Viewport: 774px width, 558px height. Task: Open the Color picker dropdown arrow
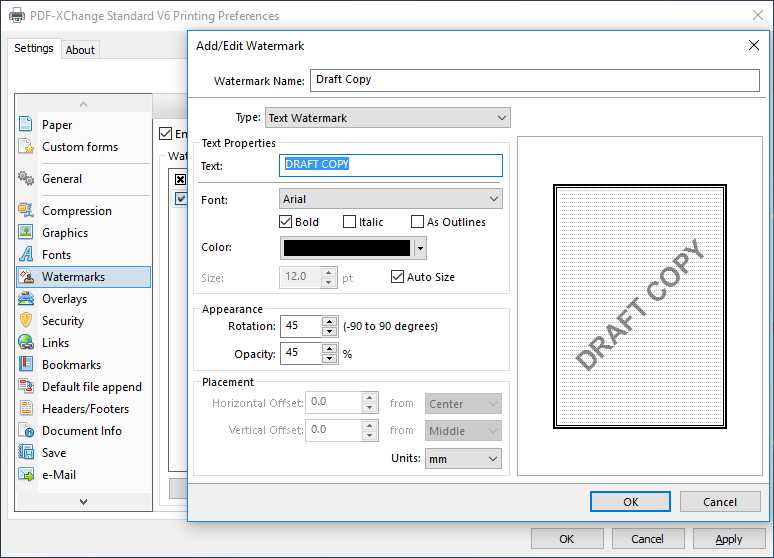click(x=420, y=248)
